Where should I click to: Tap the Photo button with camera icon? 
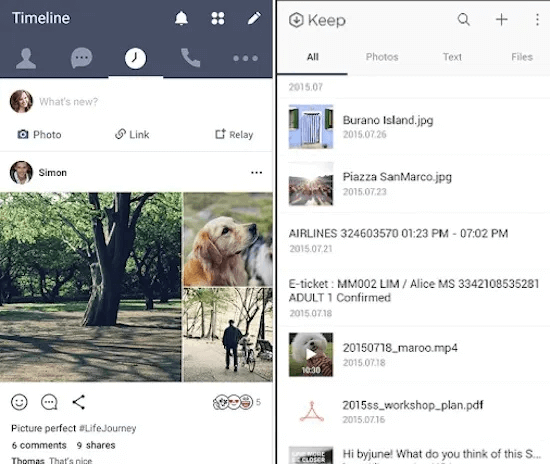39,134
